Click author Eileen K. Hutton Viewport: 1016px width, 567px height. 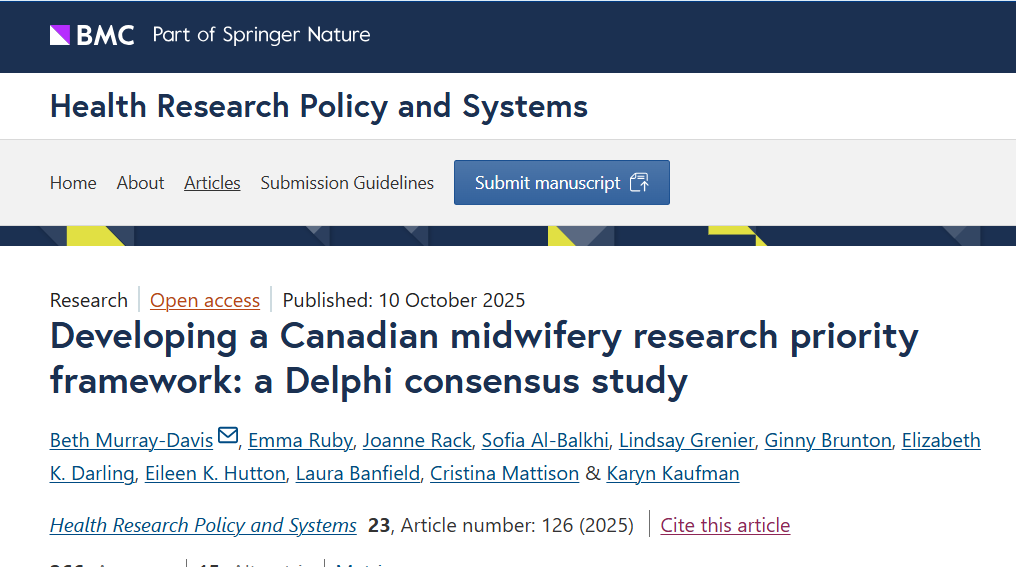[x=214, y=474]
